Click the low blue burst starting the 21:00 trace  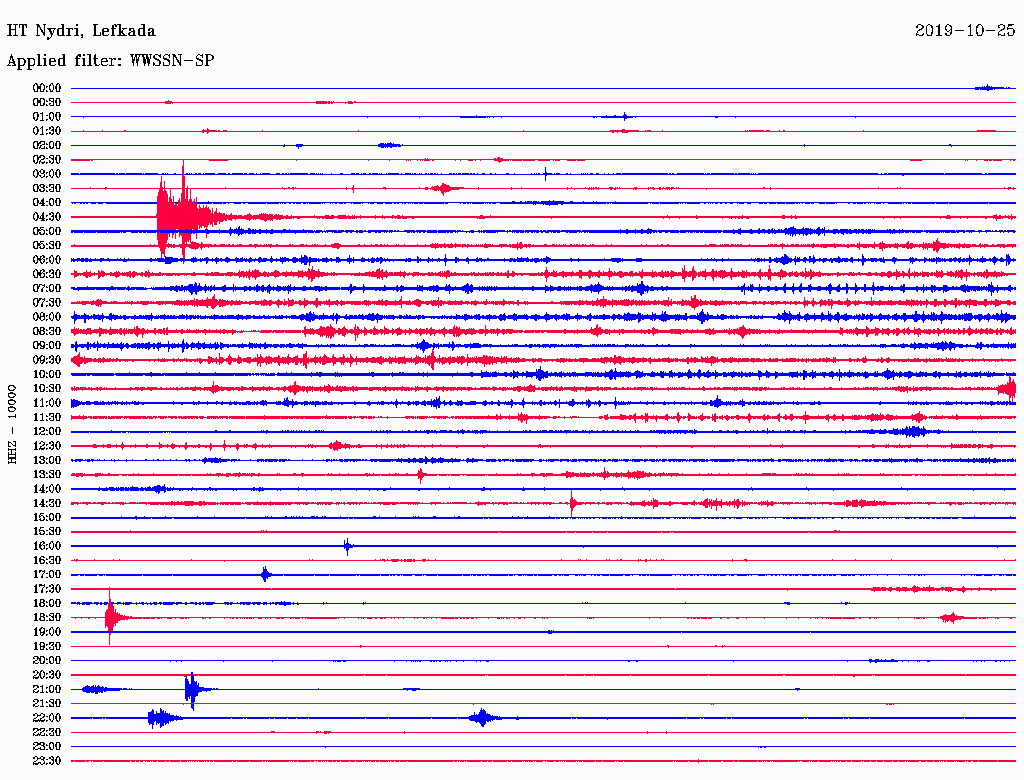click(x=97, y=689)
